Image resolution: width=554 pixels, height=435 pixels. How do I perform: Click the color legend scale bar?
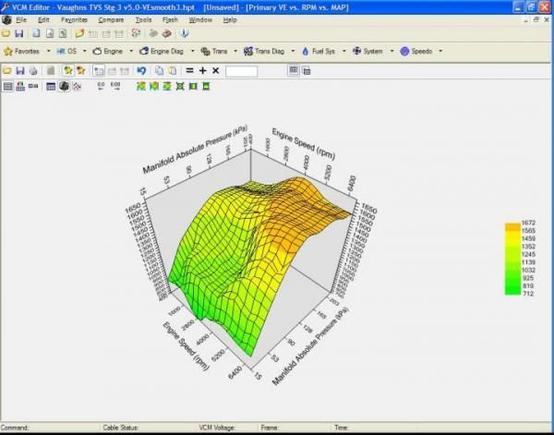coord(512,258)
